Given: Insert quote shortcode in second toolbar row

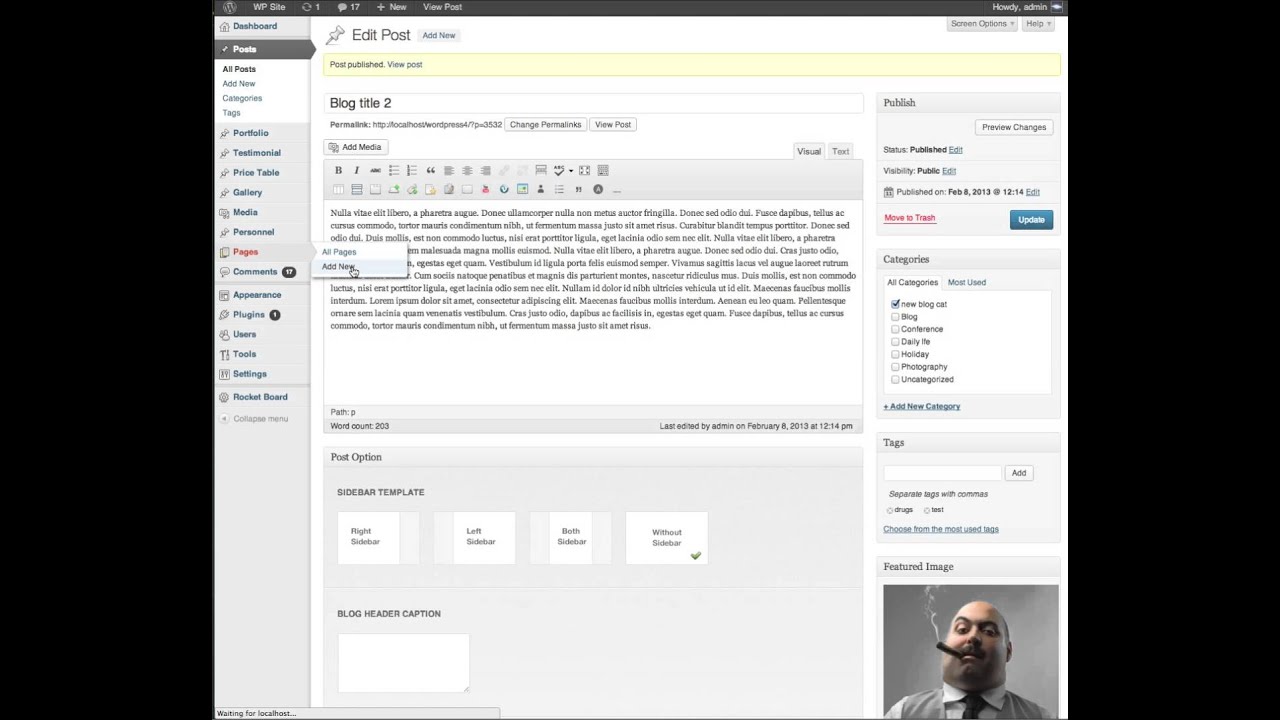Looking at the screenshot, I should (x=578, y=189).
